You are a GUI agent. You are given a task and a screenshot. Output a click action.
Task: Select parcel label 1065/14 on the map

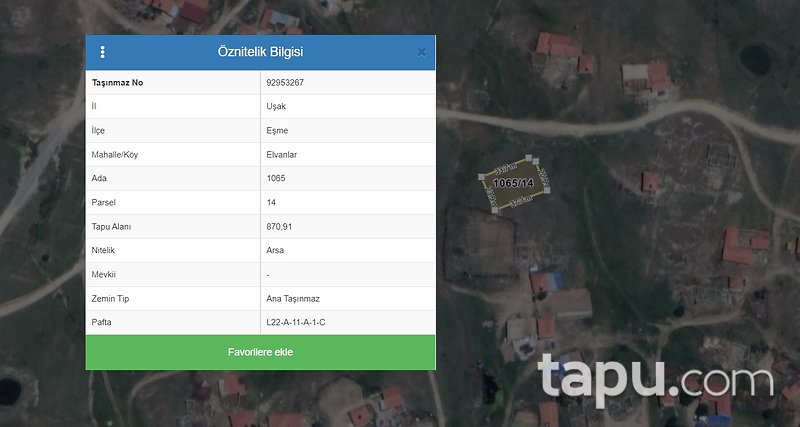513,183
